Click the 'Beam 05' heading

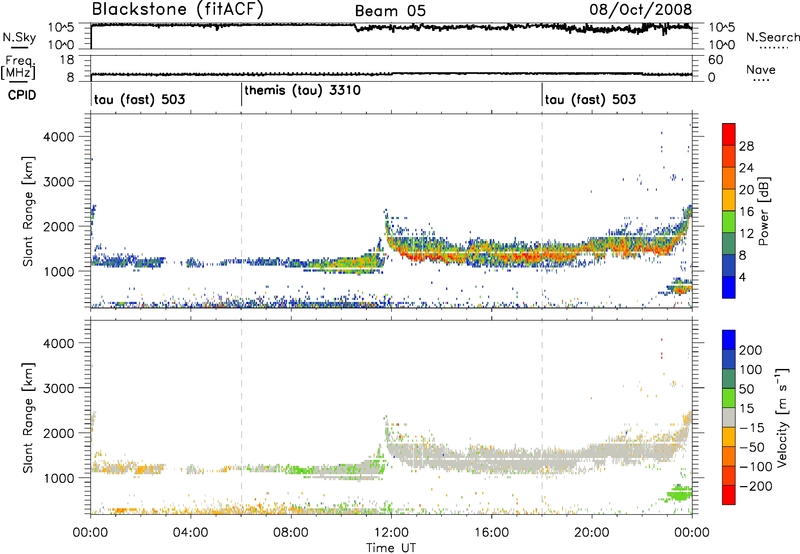click(390, 11)
